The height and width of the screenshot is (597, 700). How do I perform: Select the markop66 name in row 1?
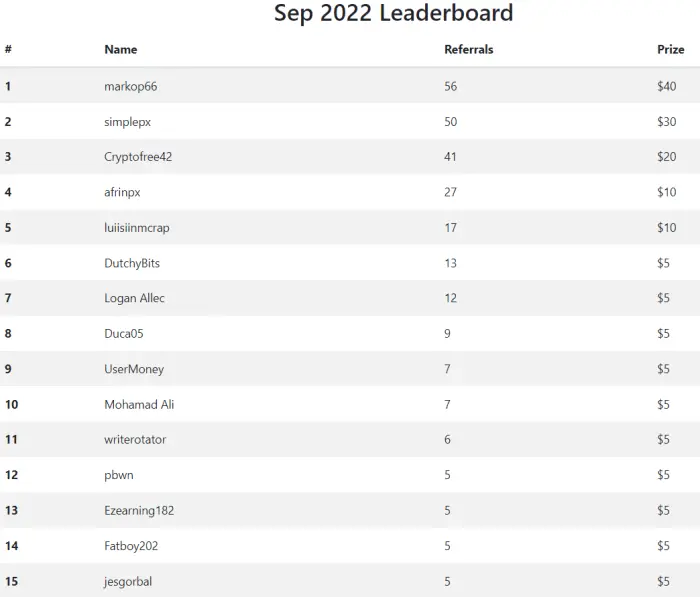pos(131,87)
